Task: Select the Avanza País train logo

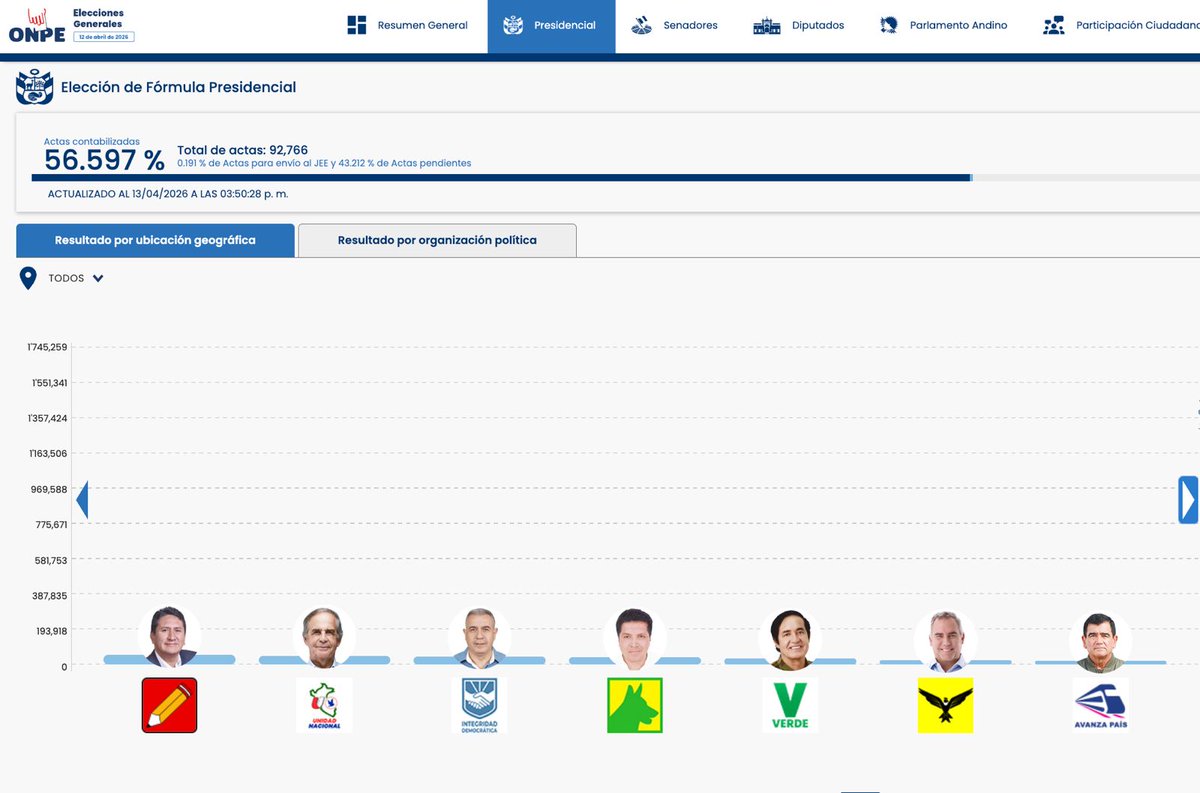Action: click(x=1100, y=705)
